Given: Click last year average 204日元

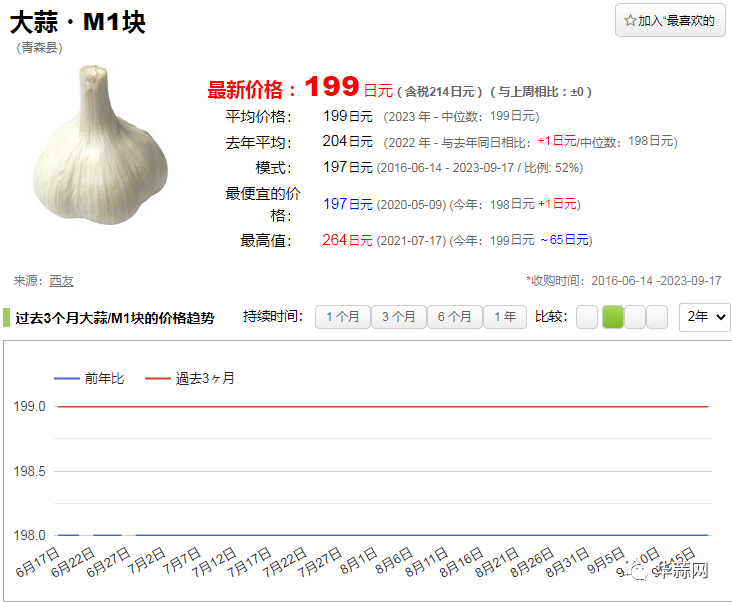Looking at the screenshot, I should pos(347,141).
